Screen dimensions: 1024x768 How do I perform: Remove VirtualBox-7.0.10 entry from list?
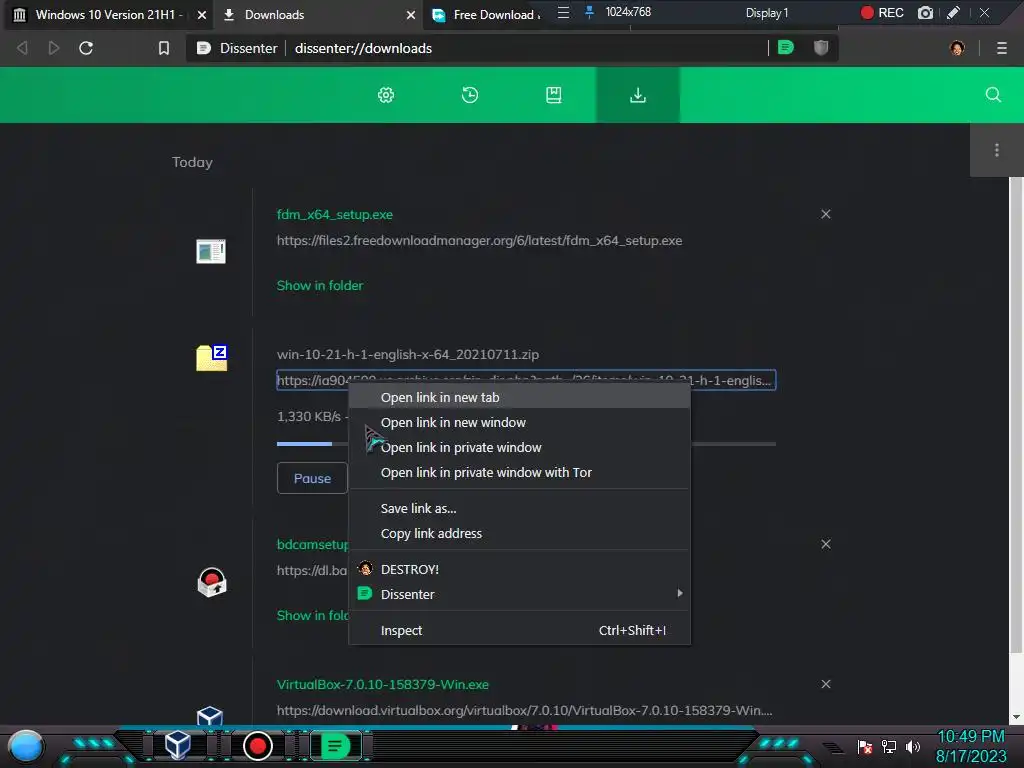click(825, 684)
